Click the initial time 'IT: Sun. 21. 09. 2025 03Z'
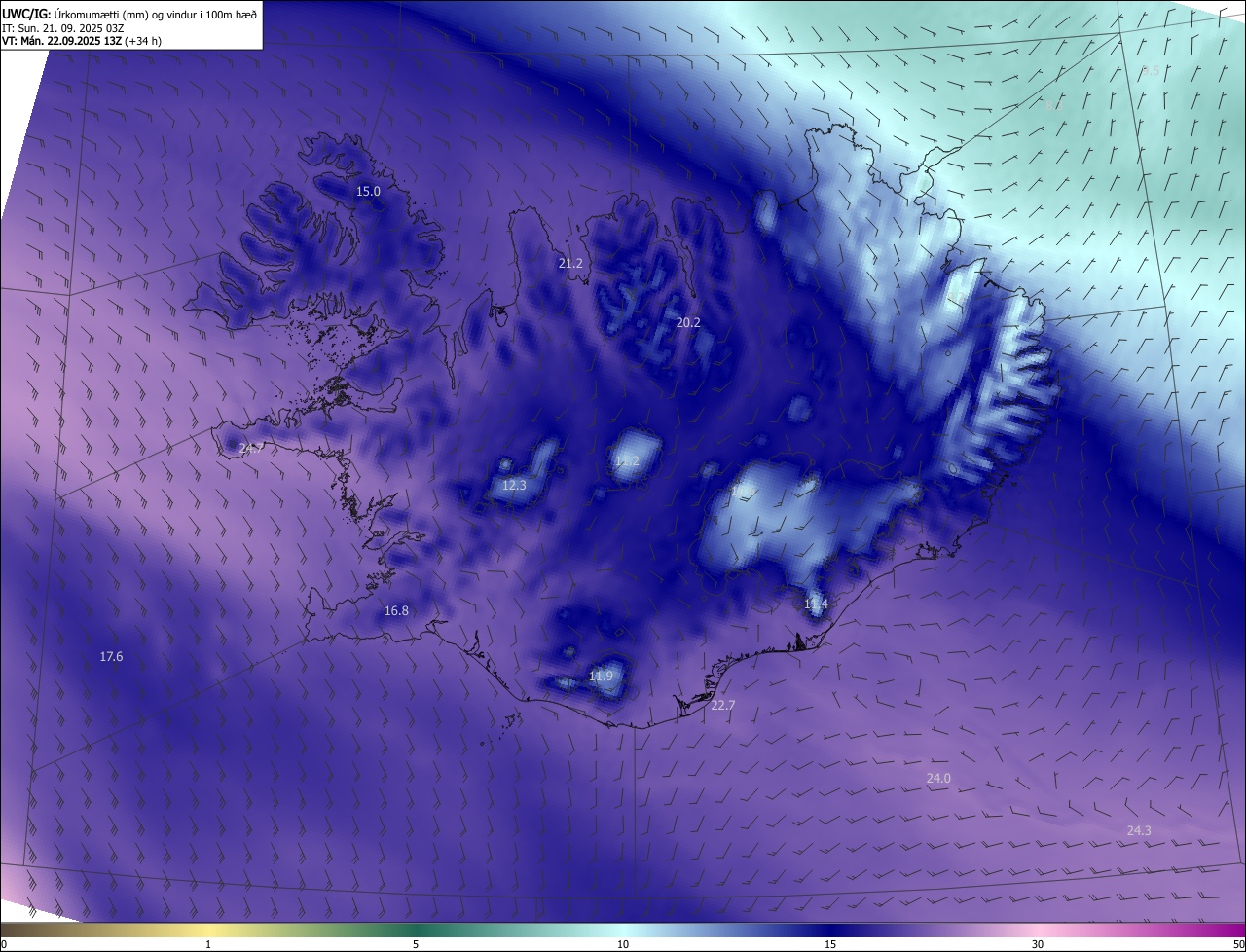1246x952 pixels. (x=63, y=27)
